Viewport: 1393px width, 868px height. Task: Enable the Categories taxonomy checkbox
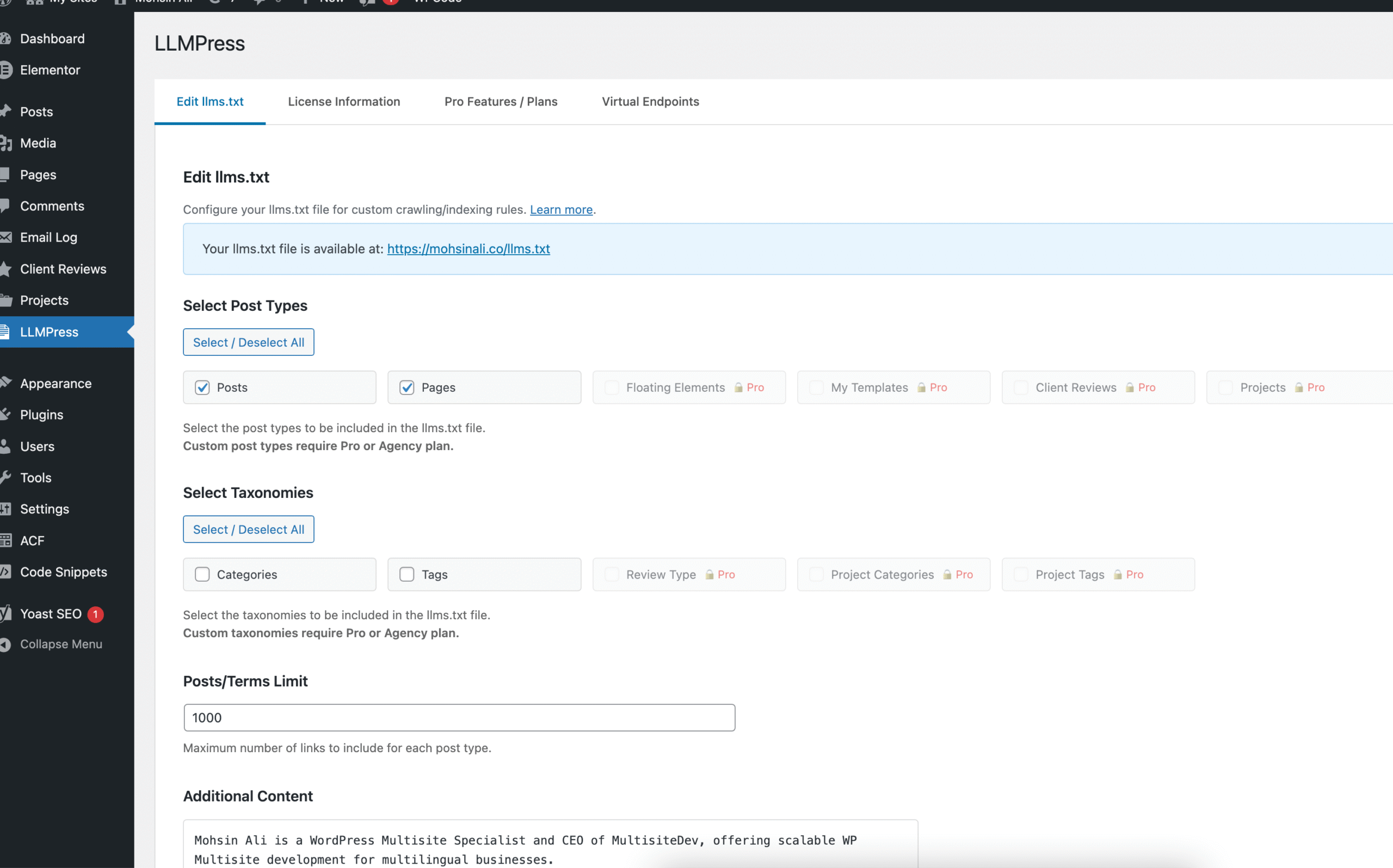(x=202, y=574)
